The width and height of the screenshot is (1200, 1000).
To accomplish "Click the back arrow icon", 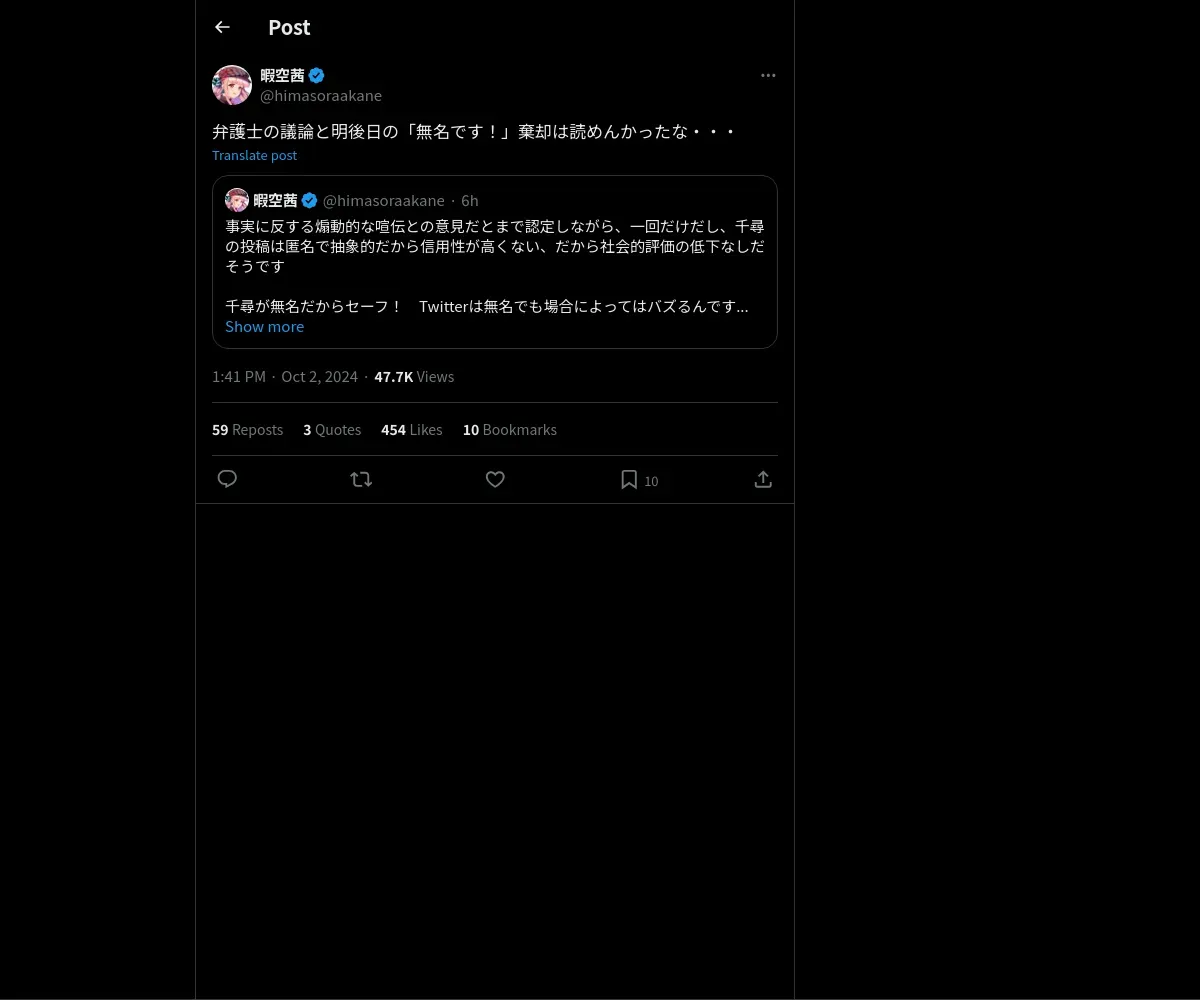I will (x=222, y=27).
